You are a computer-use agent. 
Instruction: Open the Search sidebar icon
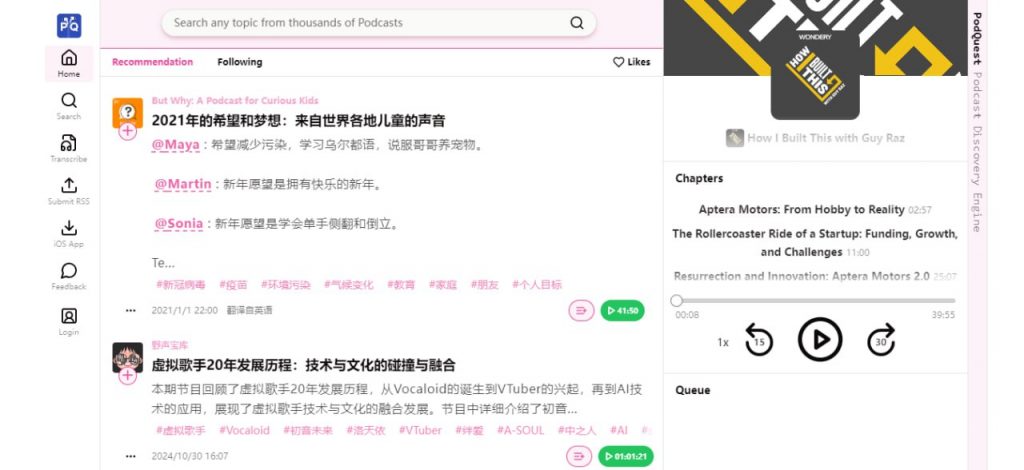[x=69, y=106]
